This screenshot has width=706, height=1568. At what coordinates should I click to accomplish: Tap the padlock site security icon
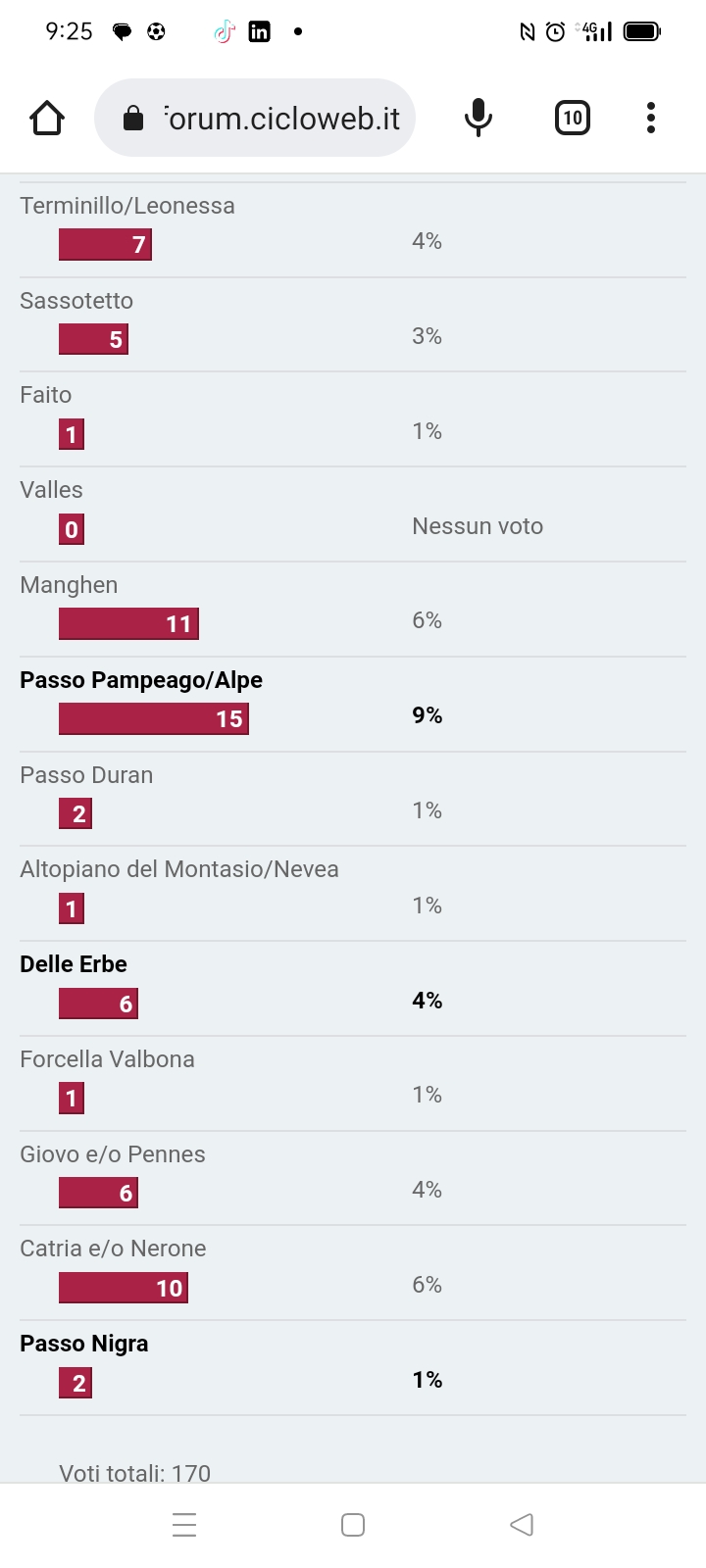tap(132, 119)
